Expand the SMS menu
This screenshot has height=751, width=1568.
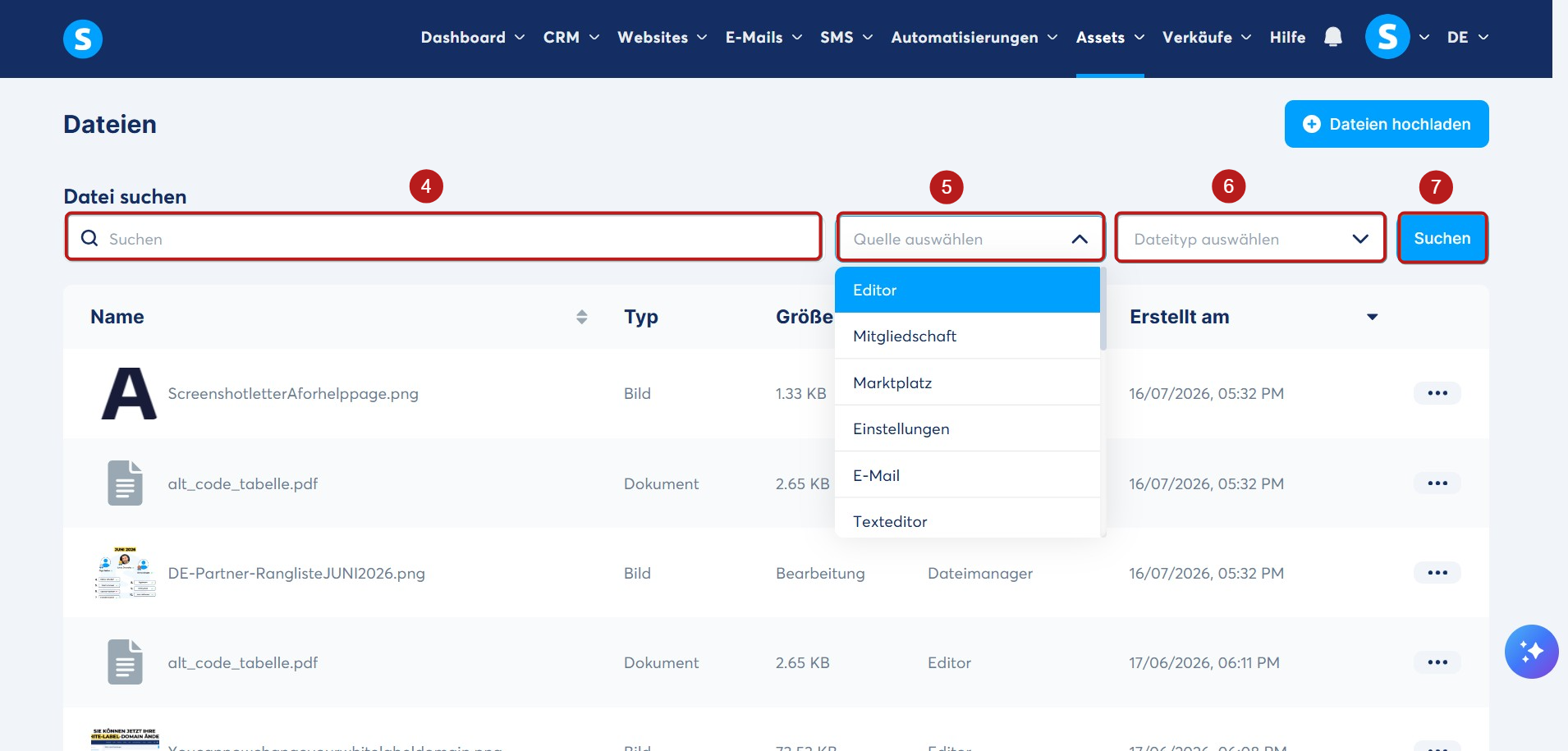click(x=846, y=37)
